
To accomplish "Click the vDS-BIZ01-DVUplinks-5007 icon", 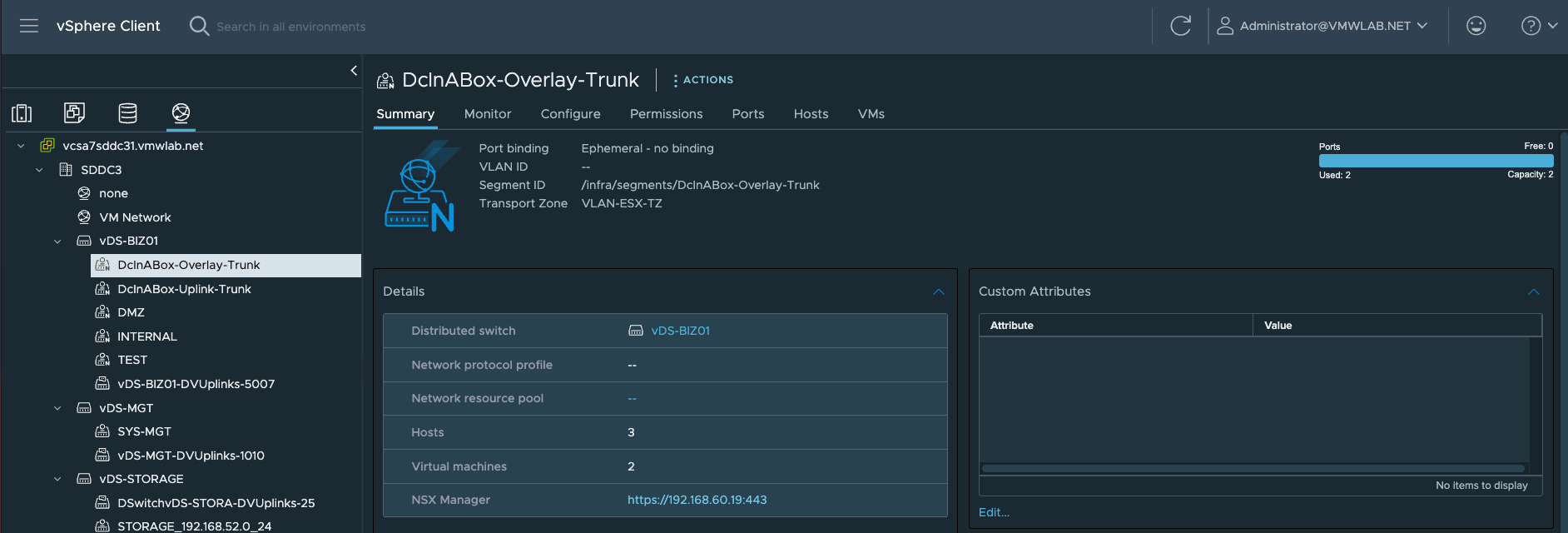I will coord(102,384).
